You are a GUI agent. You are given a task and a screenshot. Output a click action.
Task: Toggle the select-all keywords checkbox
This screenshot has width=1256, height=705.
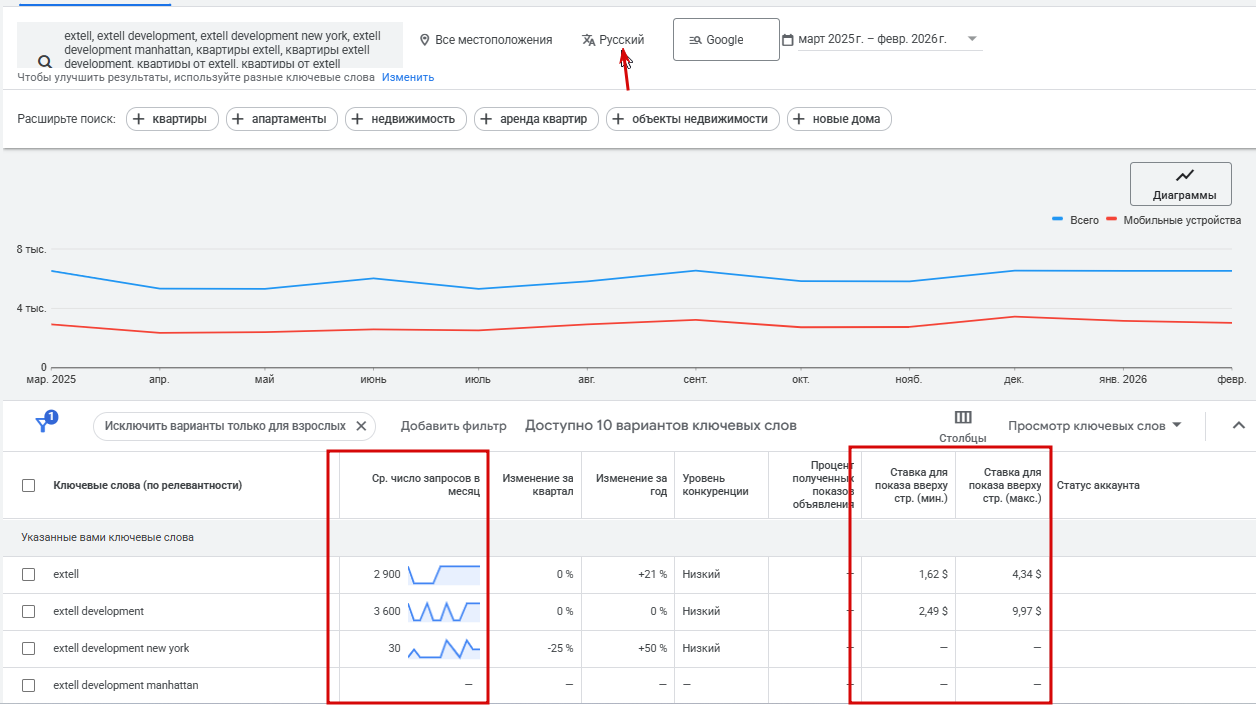[29, 485]
